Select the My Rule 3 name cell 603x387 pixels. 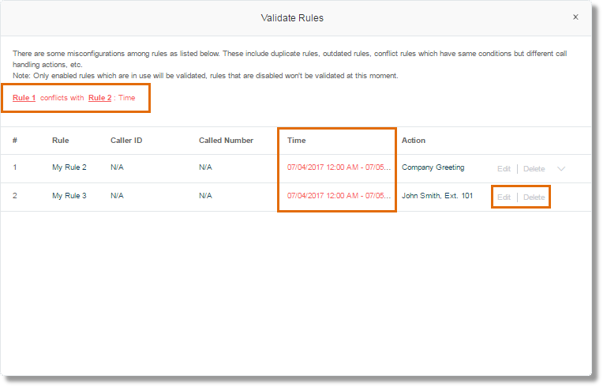69,196
